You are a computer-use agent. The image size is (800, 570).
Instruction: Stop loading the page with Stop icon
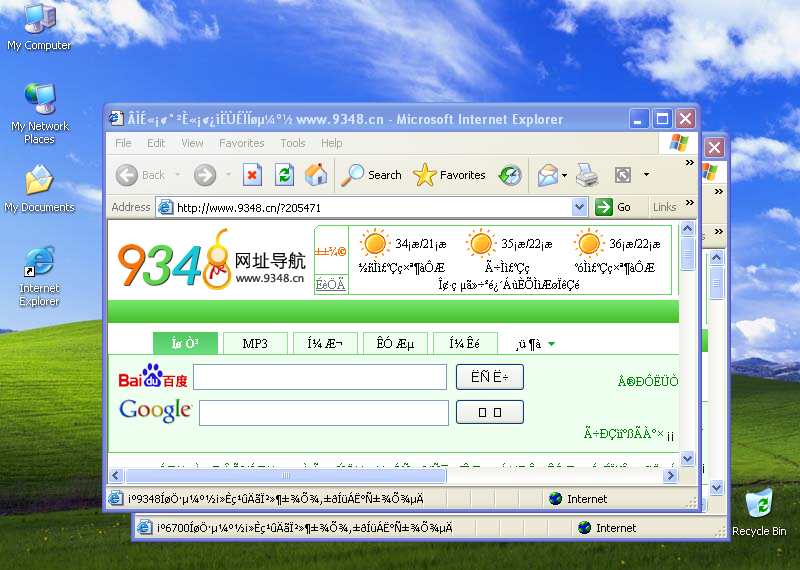pyautogui.click(x=252, y=175)
